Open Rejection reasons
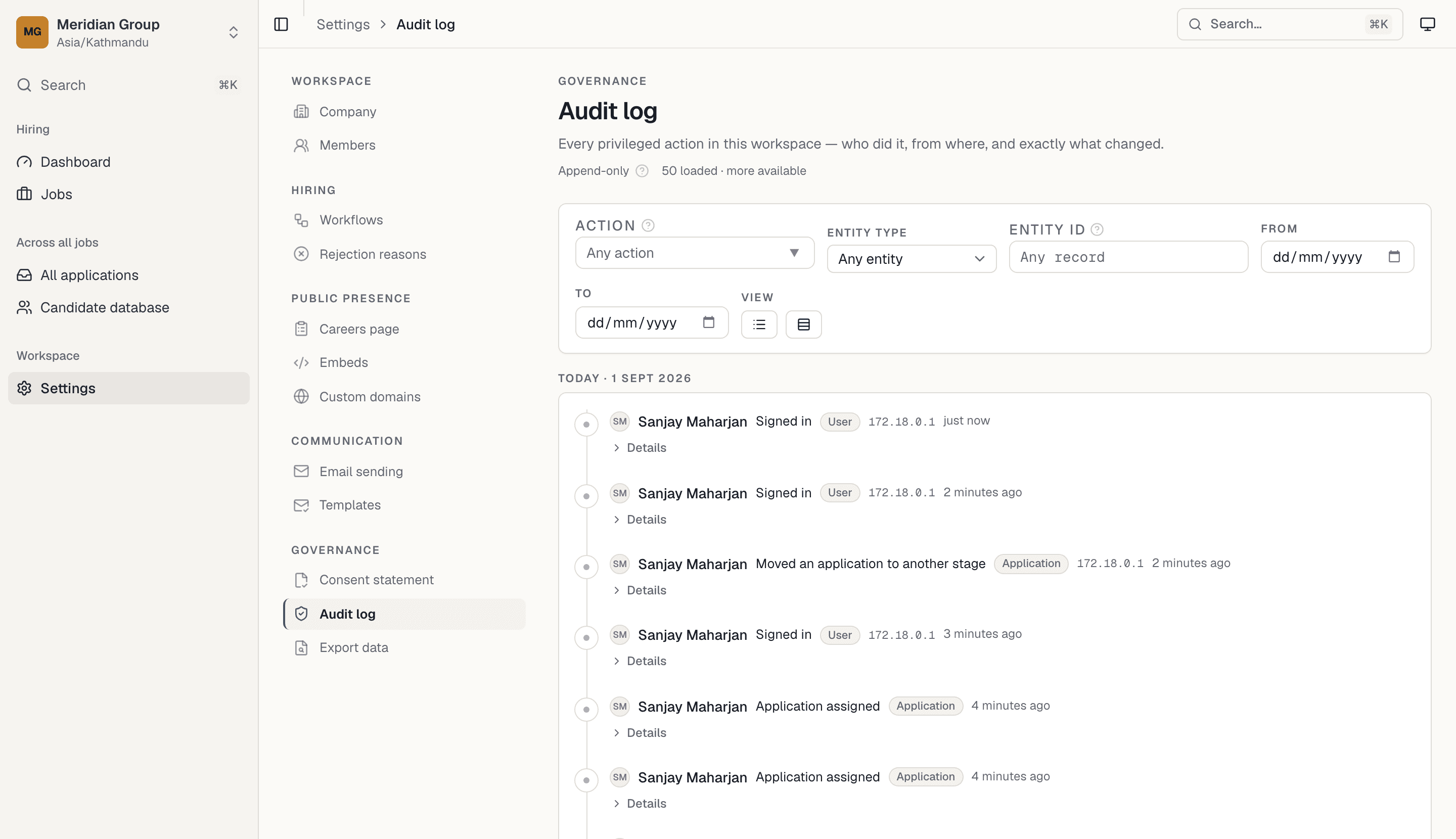Screen dimensions: 1456x839 [404, 254]
